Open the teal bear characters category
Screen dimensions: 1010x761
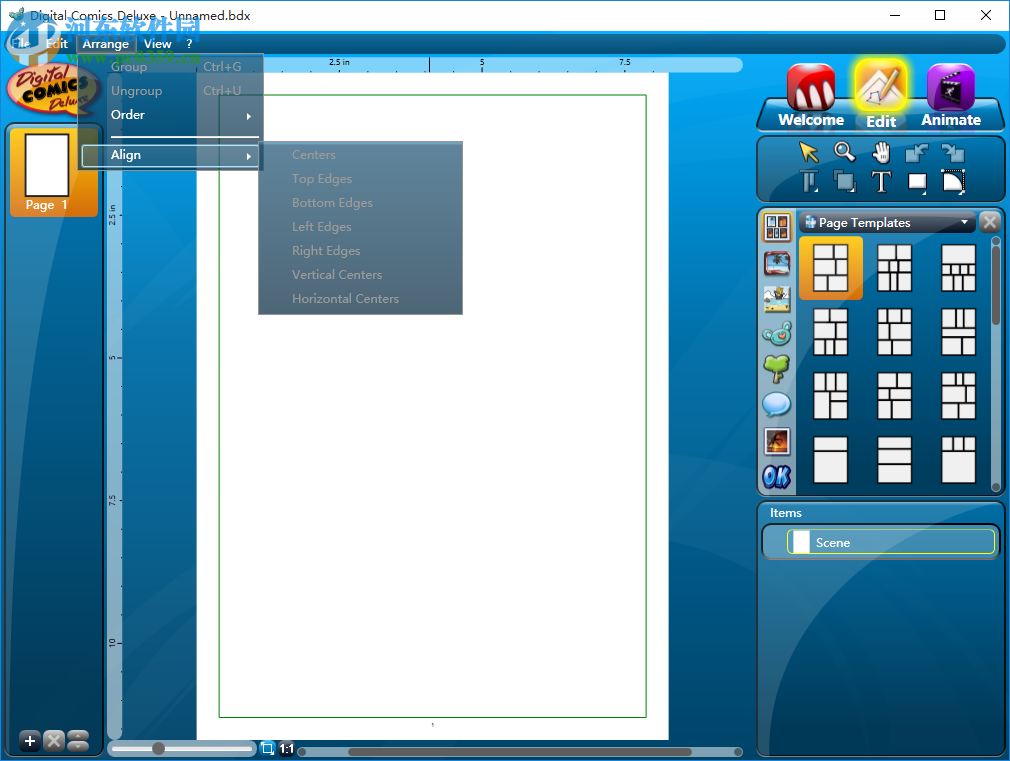(x=777, y=334)
